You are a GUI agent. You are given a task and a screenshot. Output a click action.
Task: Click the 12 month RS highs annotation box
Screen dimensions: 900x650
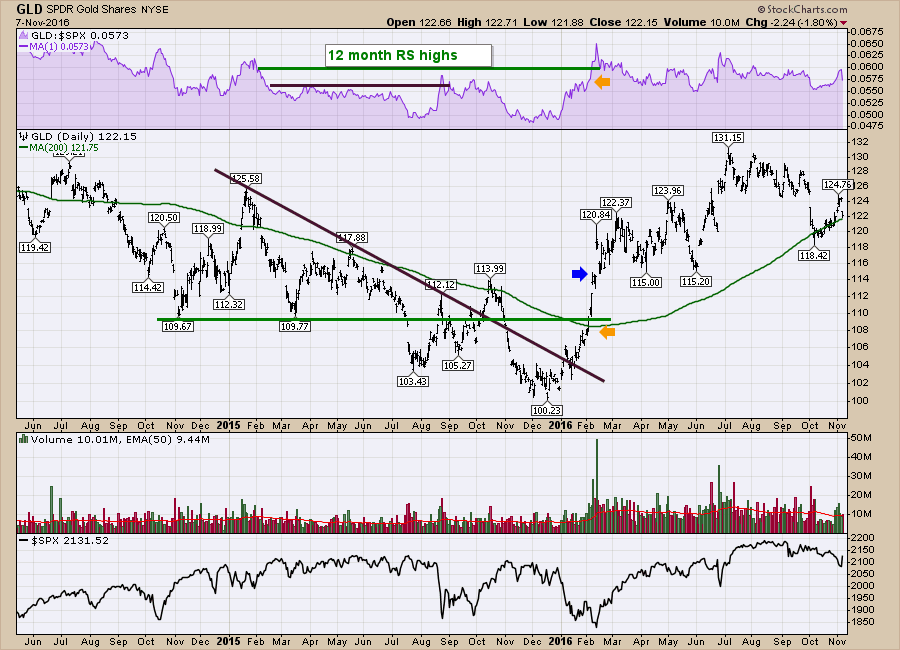(408, 56)
